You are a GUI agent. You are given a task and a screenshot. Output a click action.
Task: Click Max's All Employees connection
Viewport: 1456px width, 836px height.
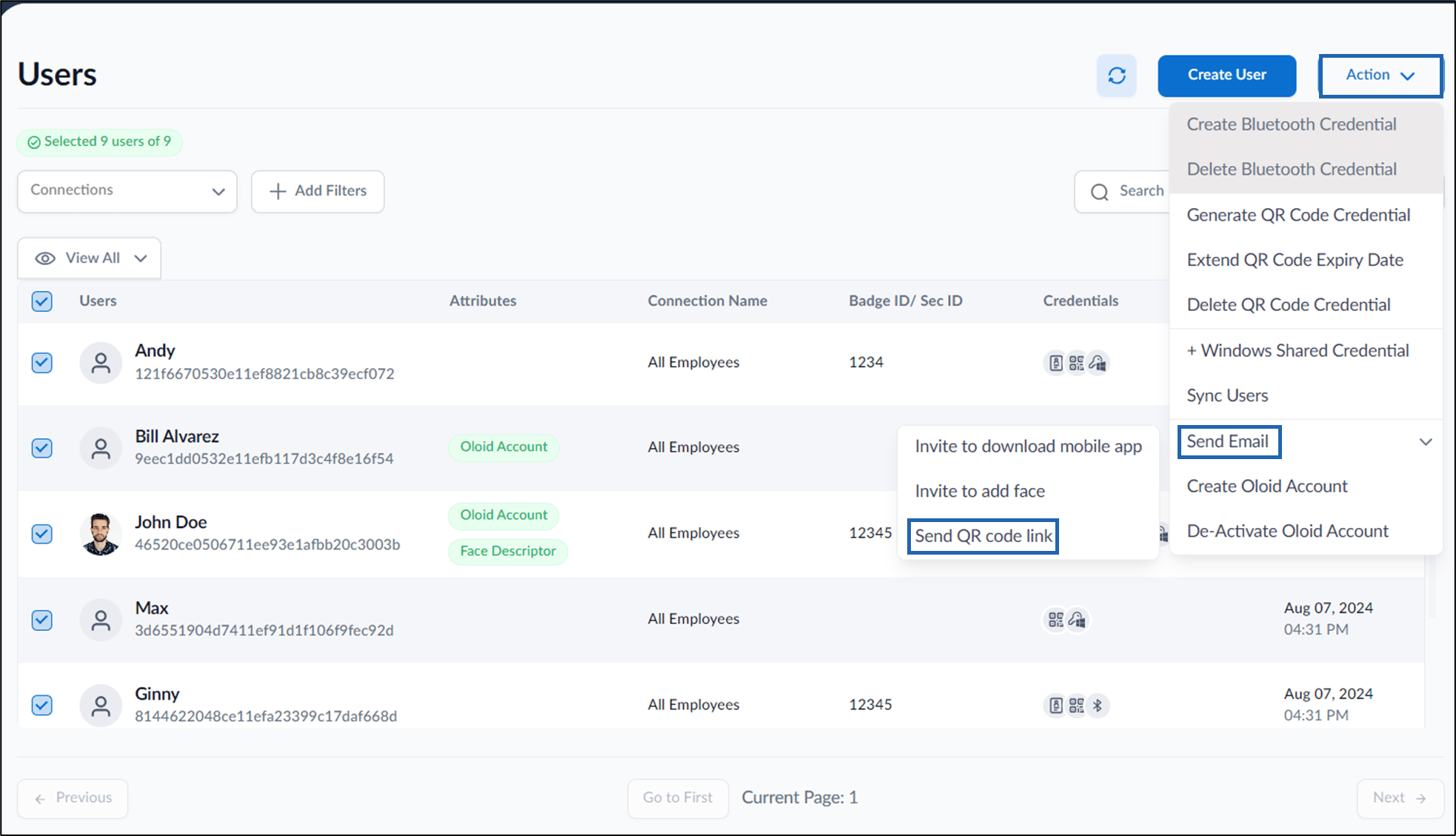tap(693, 619)
